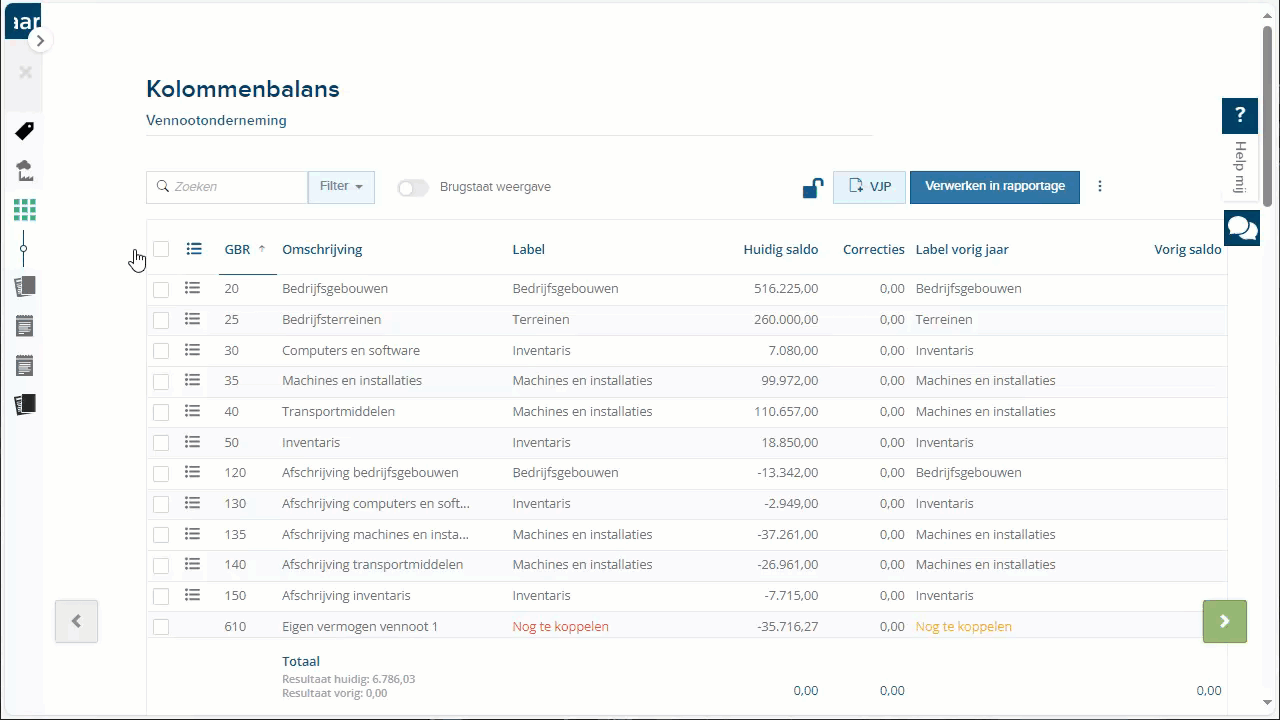Image resolution: width=1280 pixels, height=720 pixels.
Task: Open the chat bubbles support icon
Action: [1241, 229]
